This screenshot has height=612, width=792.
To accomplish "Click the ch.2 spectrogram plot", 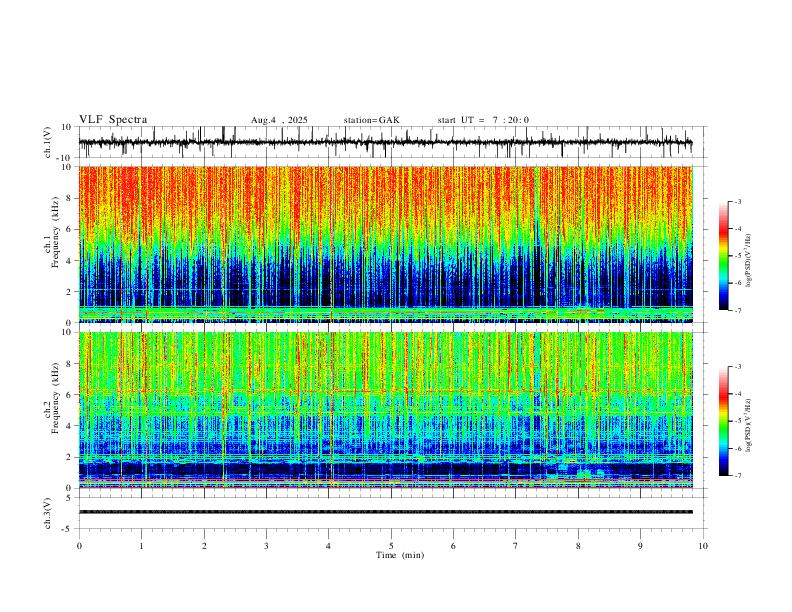I will click(x=386, y=410).
